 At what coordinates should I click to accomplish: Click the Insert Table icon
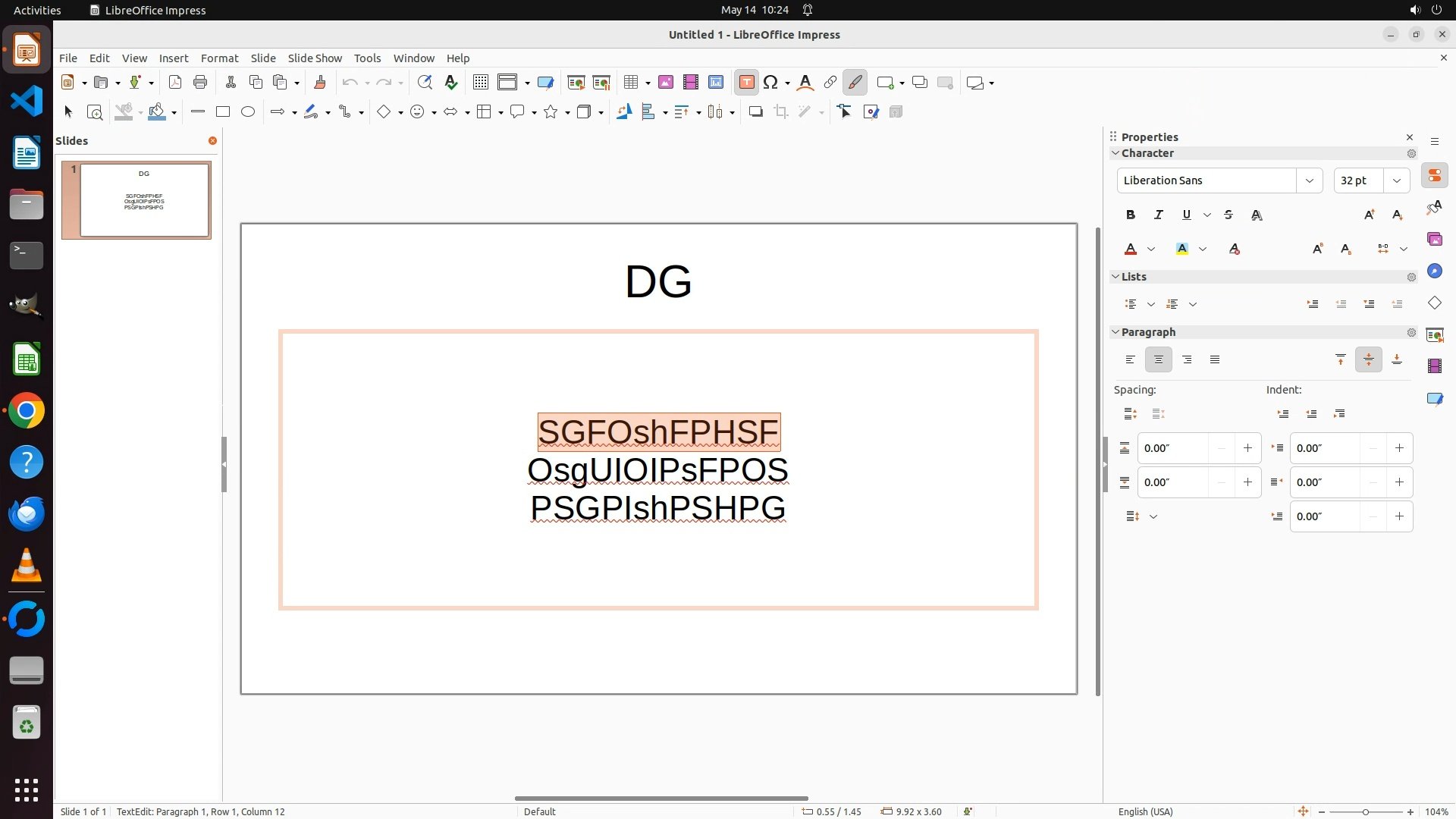[631, 83]
